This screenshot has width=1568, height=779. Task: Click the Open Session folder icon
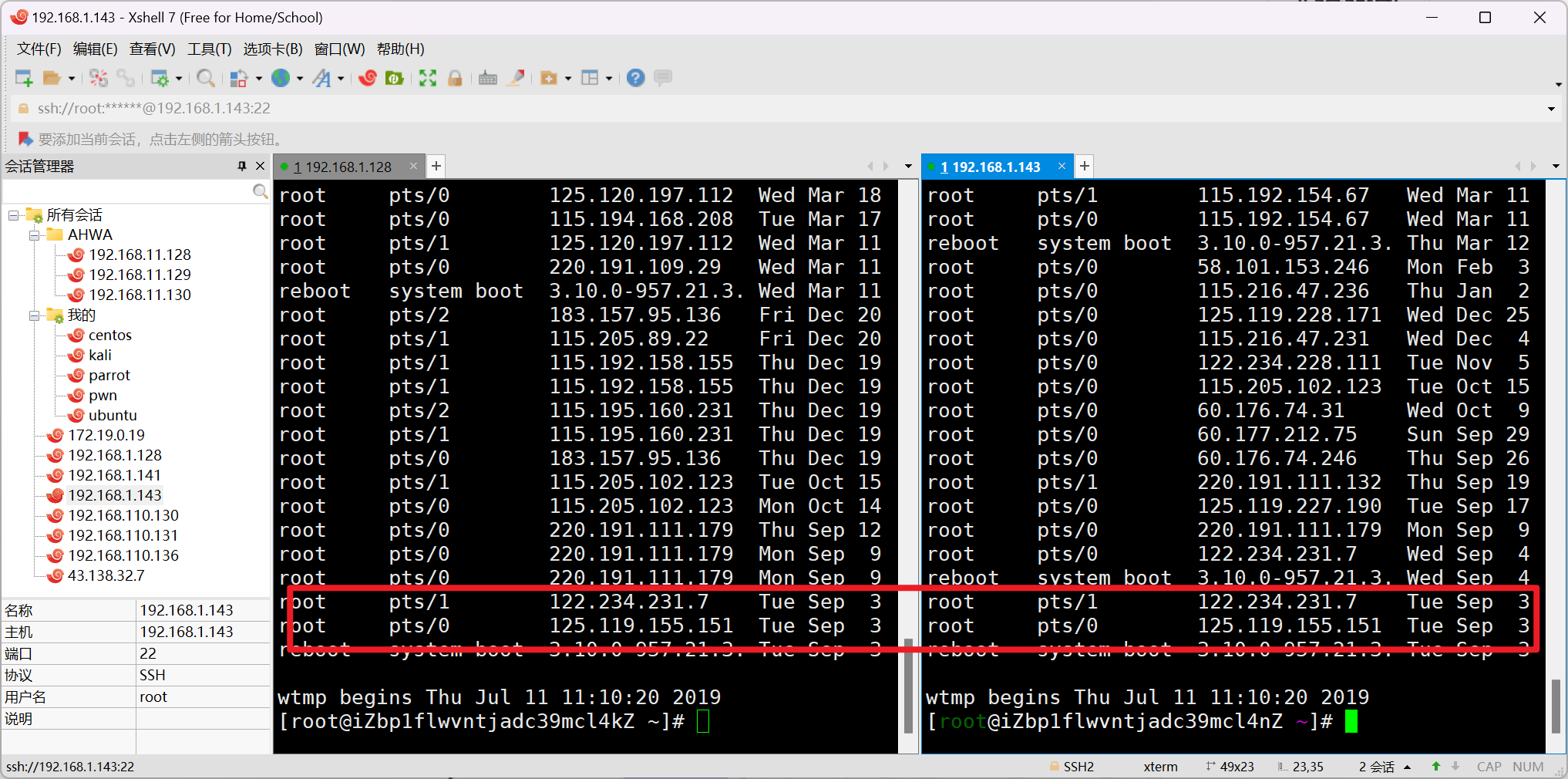point(52,78)
